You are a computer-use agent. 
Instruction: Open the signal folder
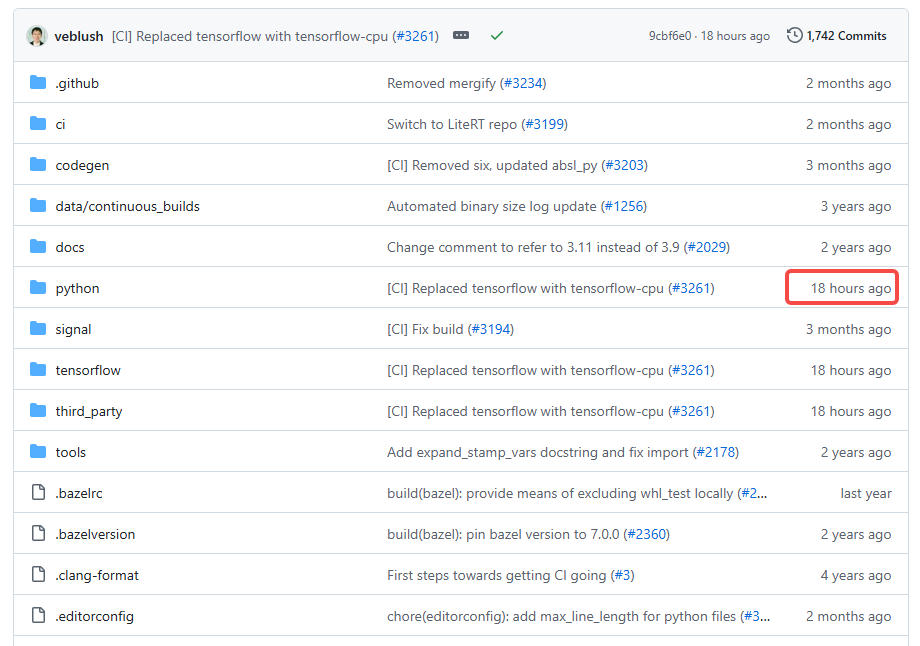point(73,330)
